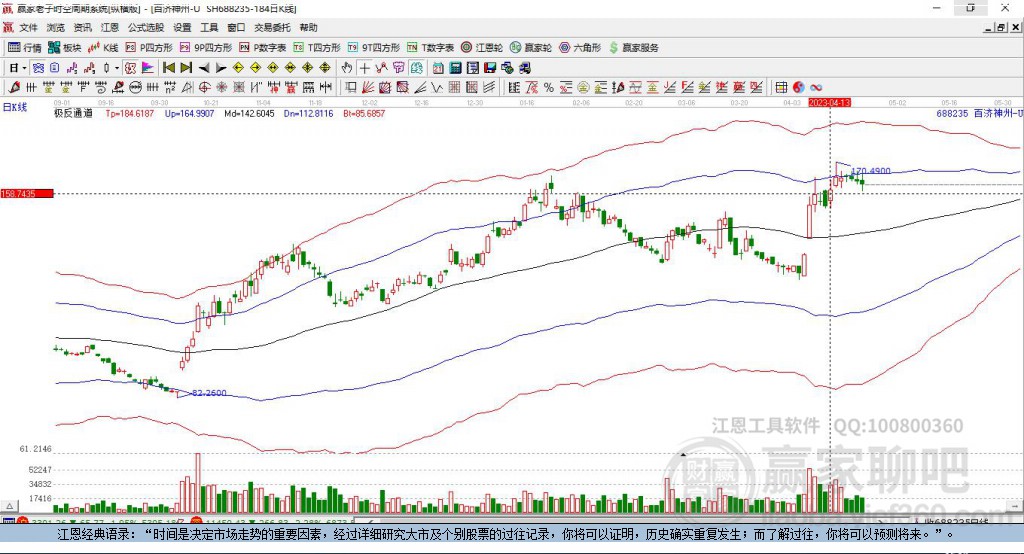Image resolution: width=1024 pixels, height=554 pixels.
Task: Switch to the K线 chart view
Action: 103,48
